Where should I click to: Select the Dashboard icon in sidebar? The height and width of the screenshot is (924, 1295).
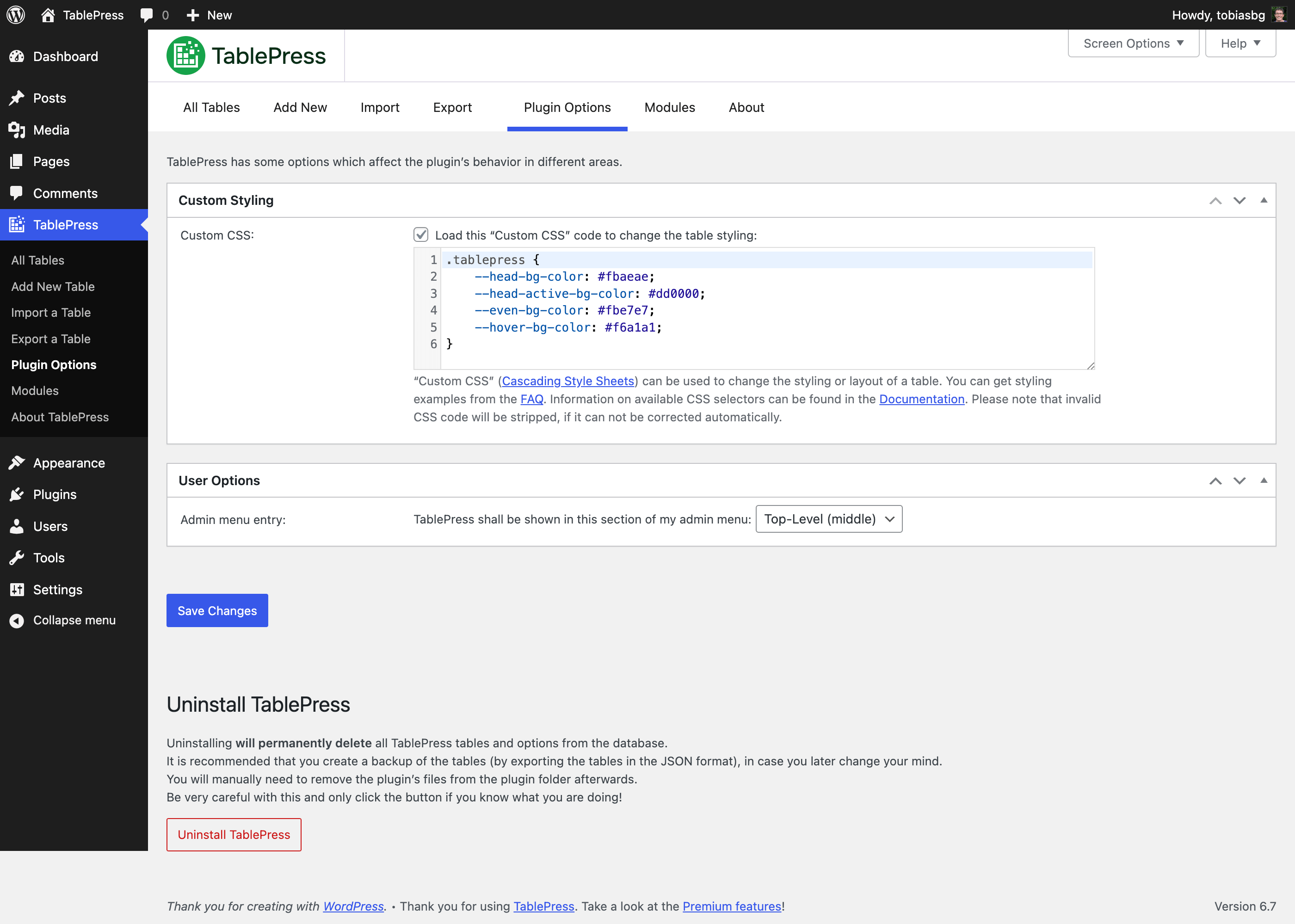(17, 56)
